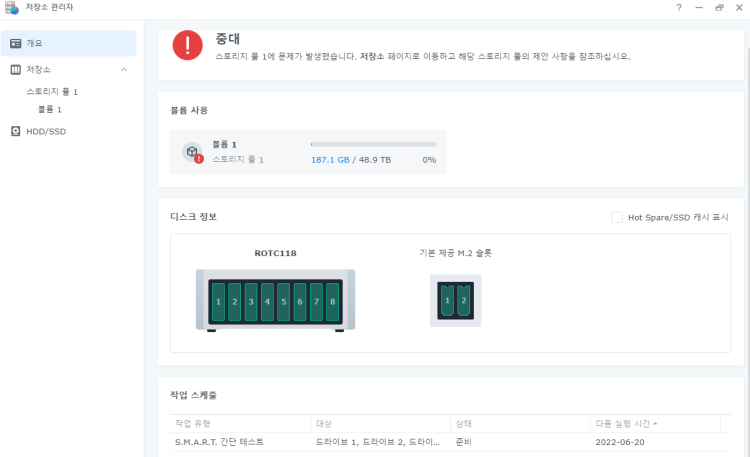Collapse the 저장소 tree section
This screenshot has width=750, height=457.
pyautogui.click(x=124, y=70)
